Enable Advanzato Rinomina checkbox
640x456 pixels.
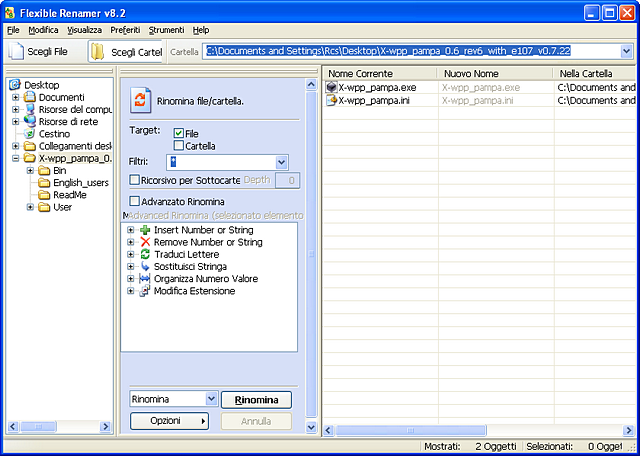coord(134,201)
